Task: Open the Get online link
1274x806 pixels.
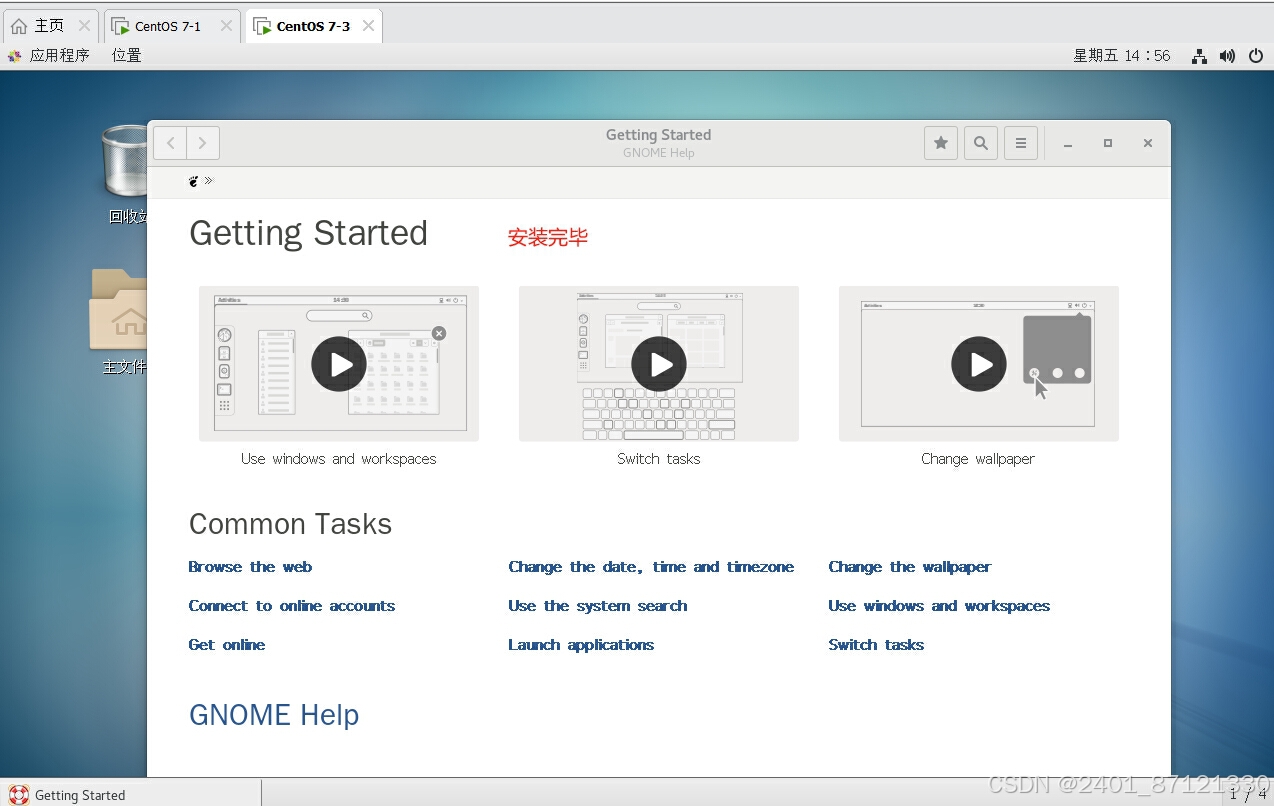Action: click(x=226, y=645)
